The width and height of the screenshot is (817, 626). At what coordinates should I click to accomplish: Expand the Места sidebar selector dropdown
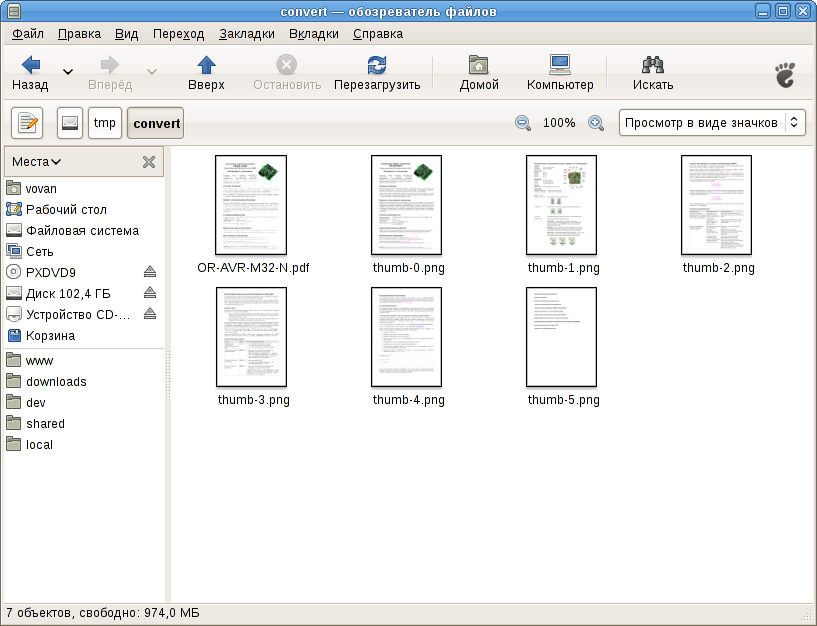37,161
